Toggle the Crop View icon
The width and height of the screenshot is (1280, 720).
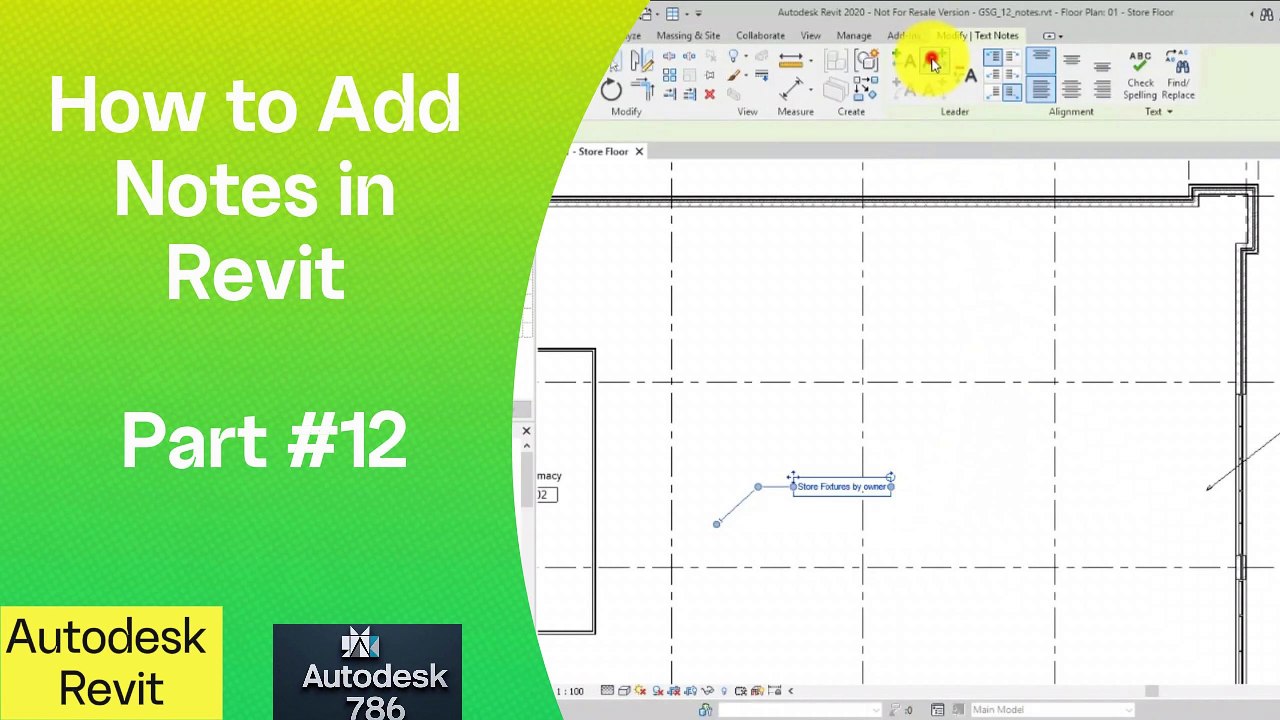(x=673, y=691)
